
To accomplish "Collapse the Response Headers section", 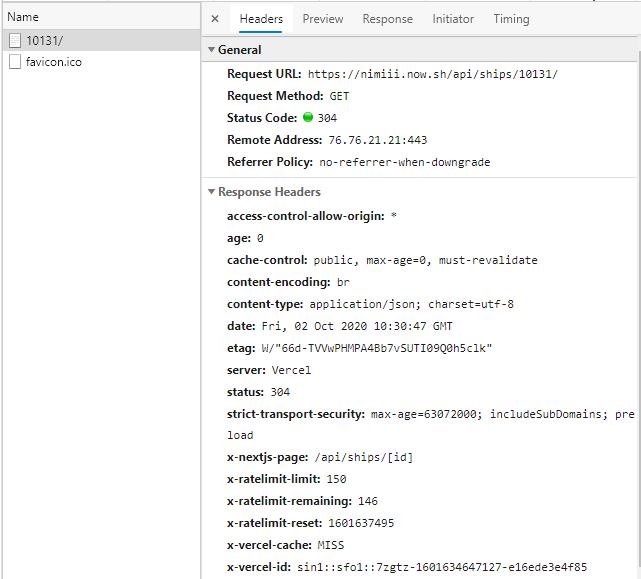I will [x=211, y=192].
